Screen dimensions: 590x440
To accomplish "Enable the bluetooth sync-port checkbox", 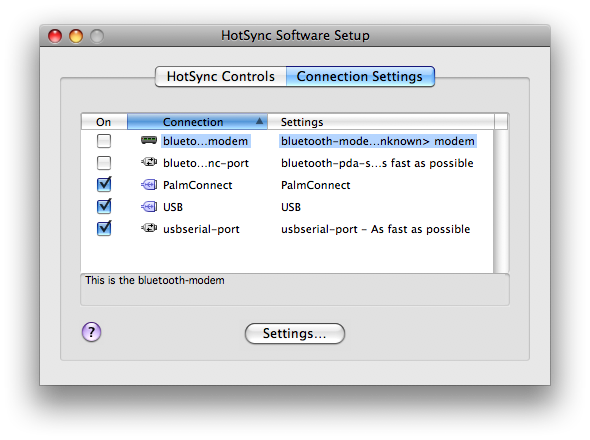I will point(104,163).
